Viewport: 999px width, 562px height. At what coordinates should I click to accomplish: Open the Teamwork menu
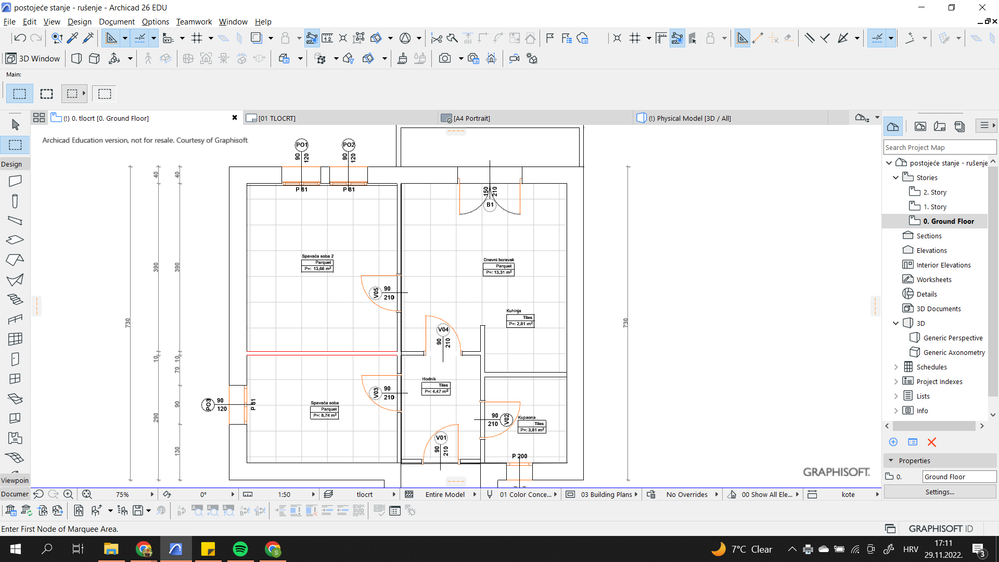(193, 21)
